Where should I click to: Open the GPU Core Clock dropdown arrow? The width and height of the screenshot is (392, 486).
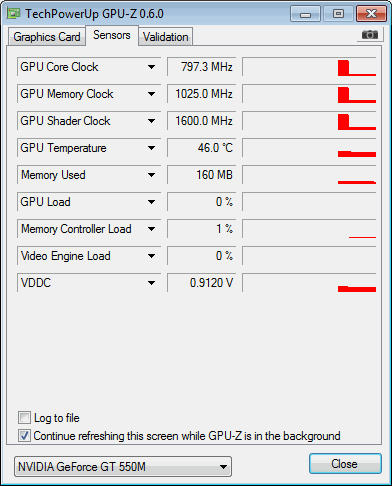151,67
